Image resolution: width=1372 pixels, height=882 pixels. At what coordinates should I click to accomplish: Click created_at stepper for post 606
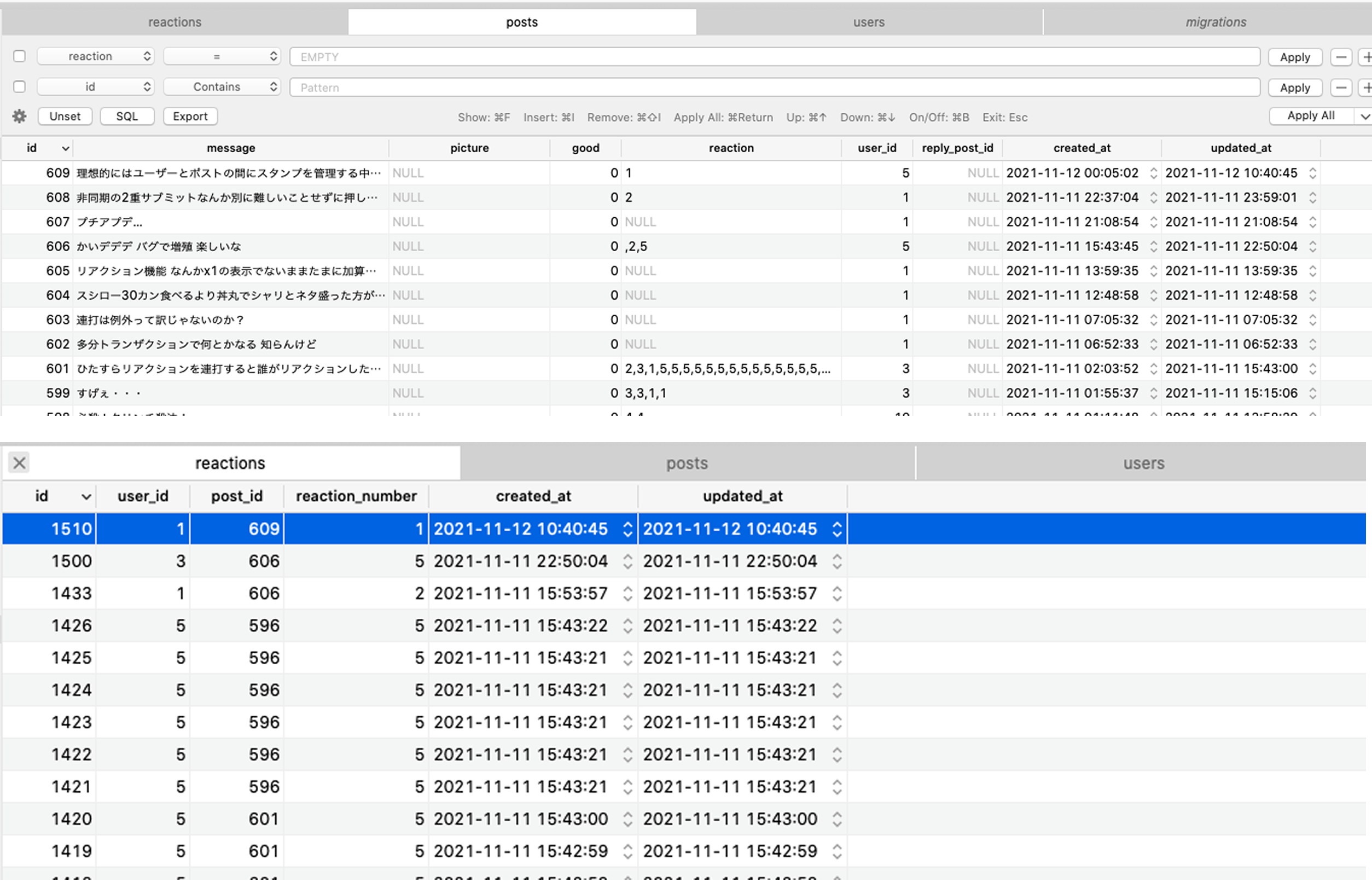(1153, 246)
